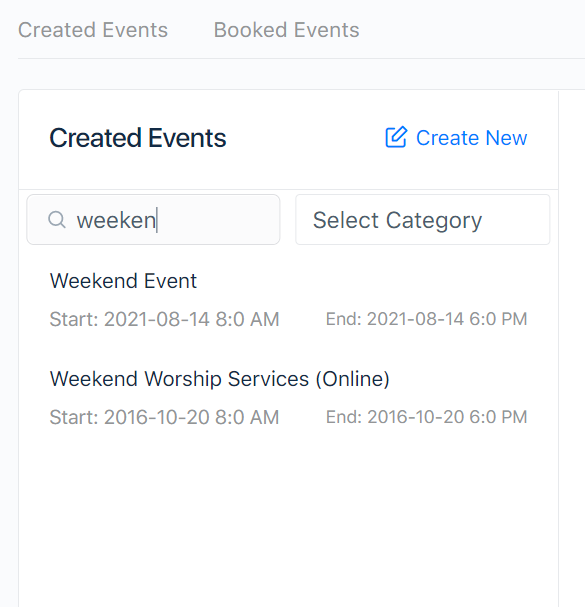Image resolution: width=585 pixels, height=607 pixels.
Task: Click the End 2021-08-14 6:0 PM text
Action: [x=426, y=319]
